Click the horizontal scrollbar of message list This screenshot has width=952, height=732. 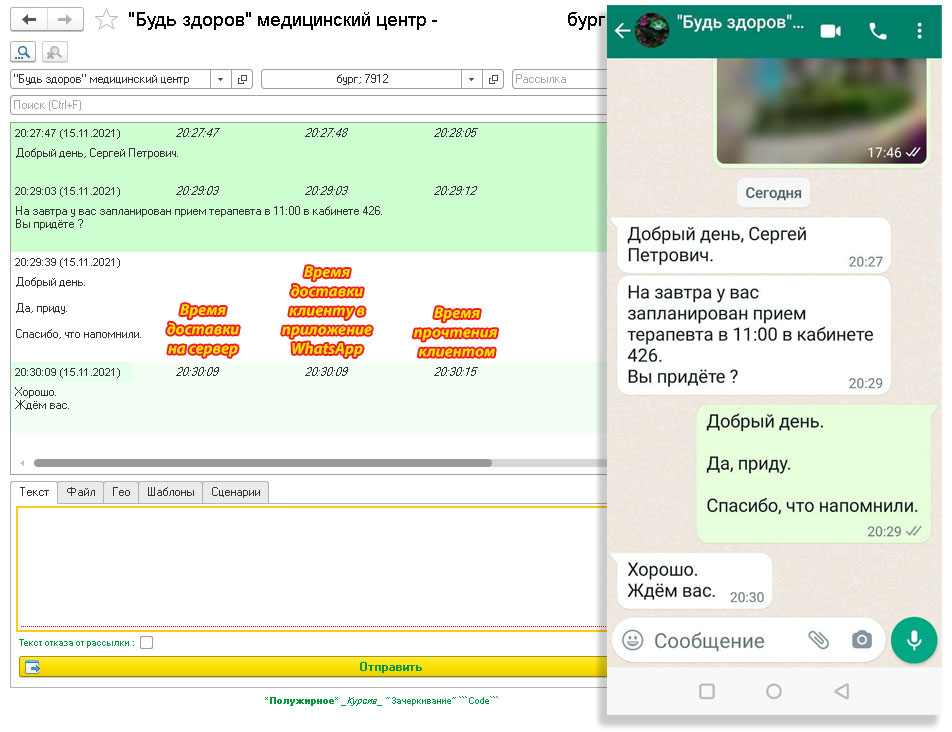pos(262,463)
